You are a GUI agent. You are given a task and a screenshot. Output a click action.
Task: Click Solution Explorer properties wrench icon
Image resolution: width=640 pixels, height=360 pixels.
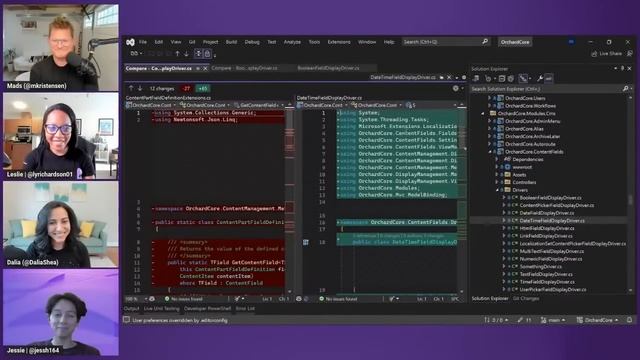[540, 78]
